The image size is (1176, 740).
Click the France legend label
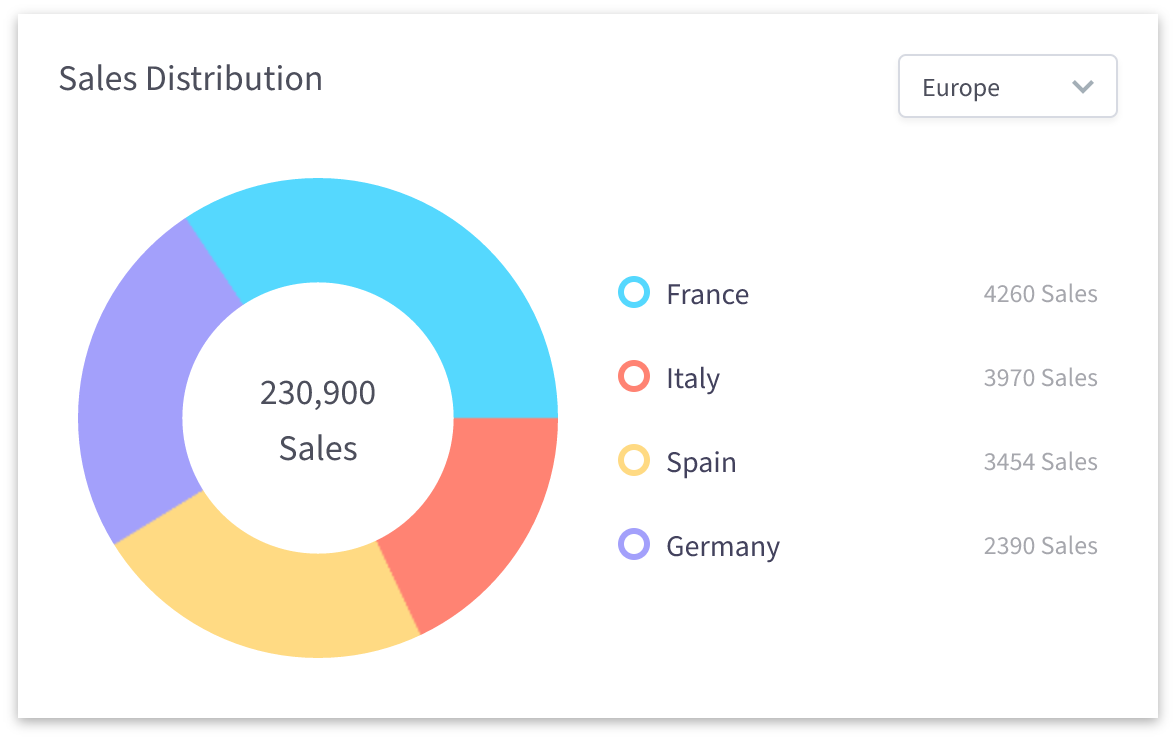[707, 294]
